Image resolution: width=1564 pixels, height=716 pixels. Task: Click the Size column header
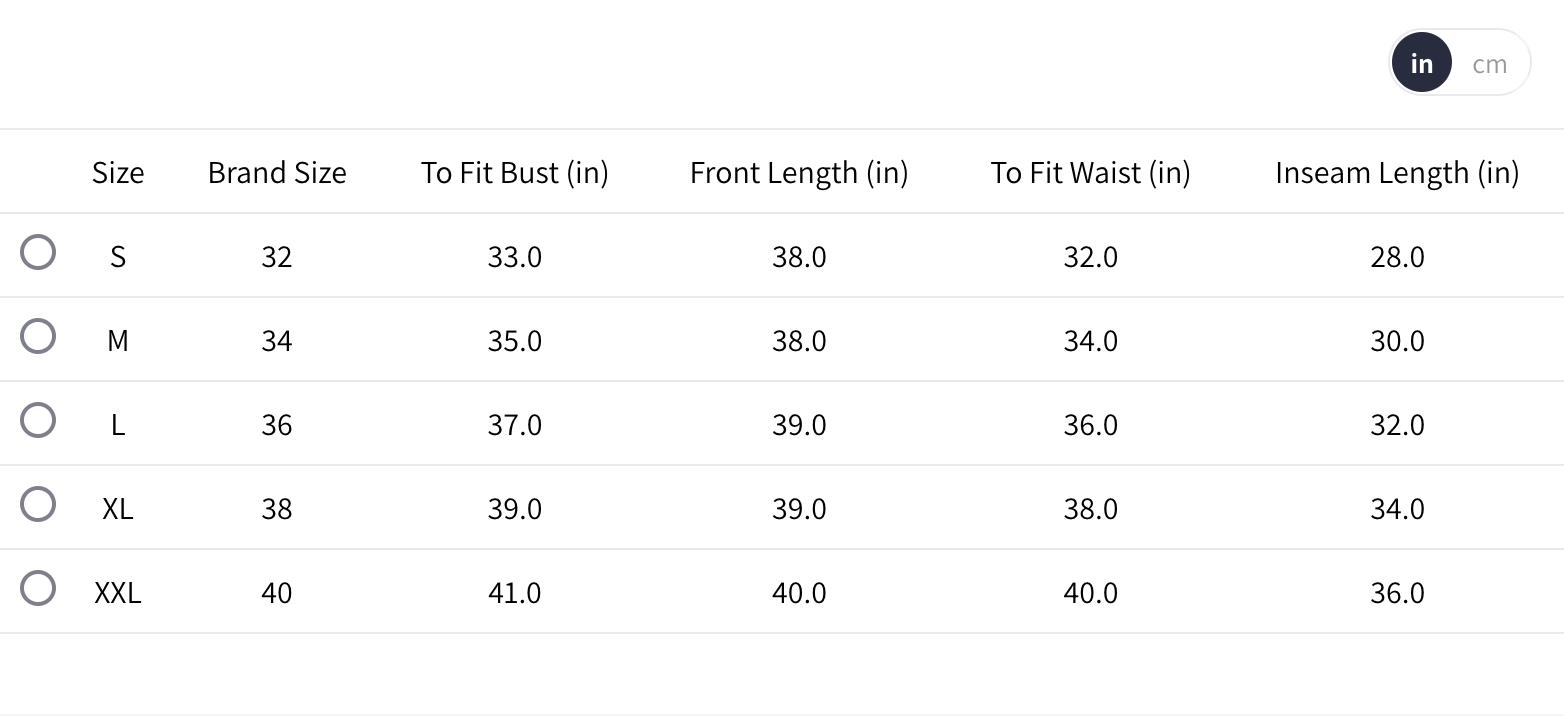tap(118, 173)
